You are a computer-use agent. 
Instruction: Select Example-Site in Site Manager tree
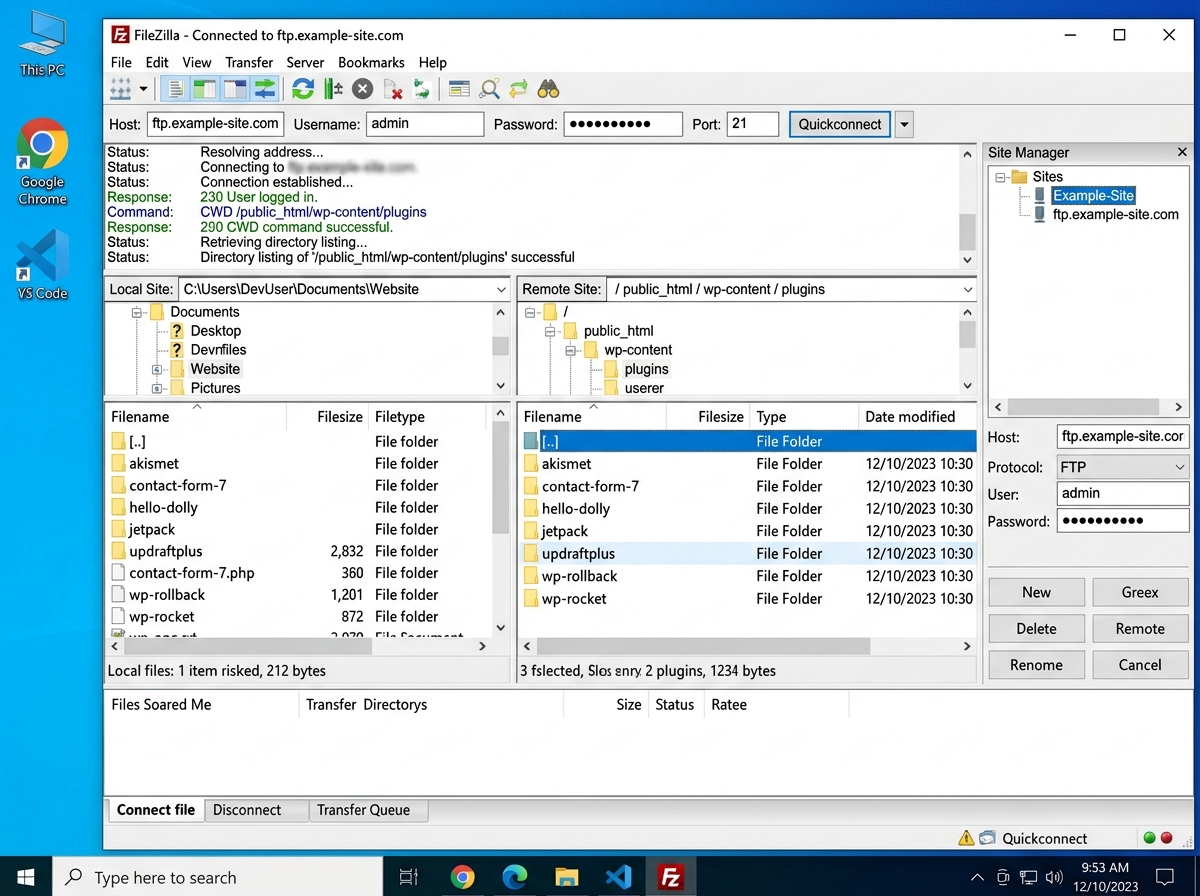coord(1093,196)
